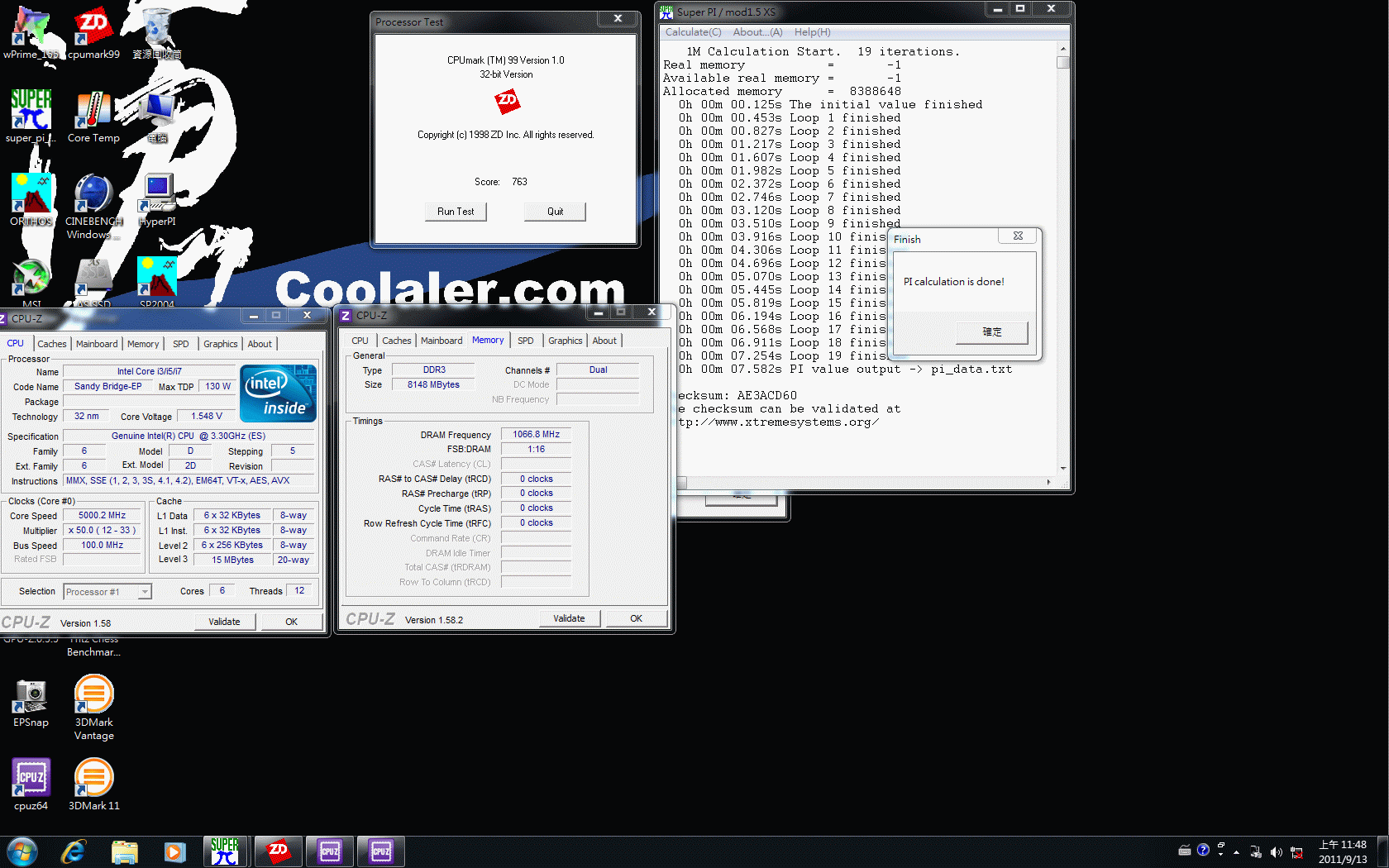The height and width of the screenshot is (868, 1389).
Task: Switch to Super PI taskbar button
Action: [x=225, y=851]
